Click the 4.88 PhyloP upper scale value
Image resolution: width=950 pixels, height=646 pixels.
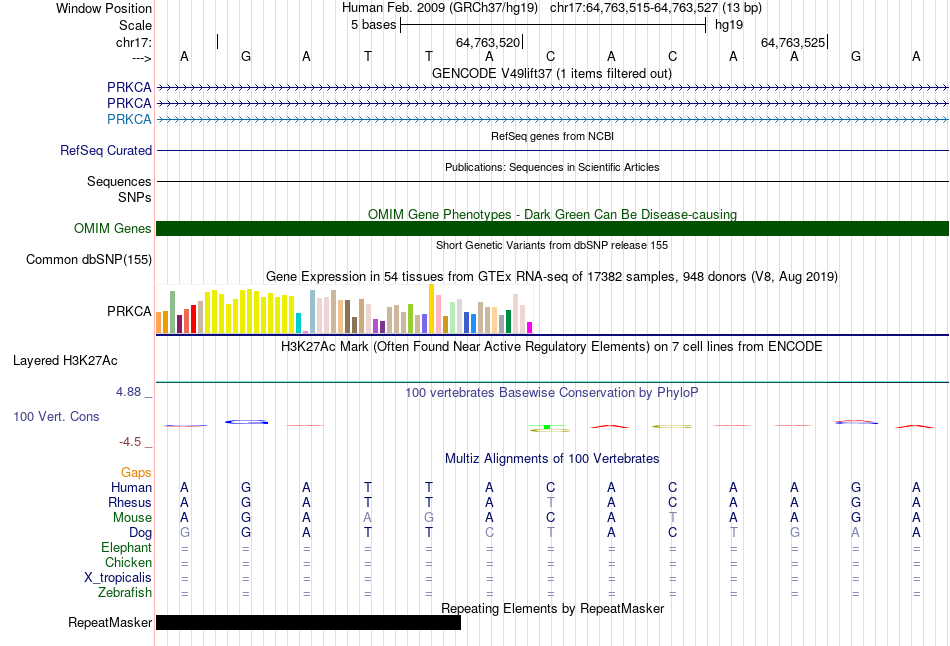[128, 392]
